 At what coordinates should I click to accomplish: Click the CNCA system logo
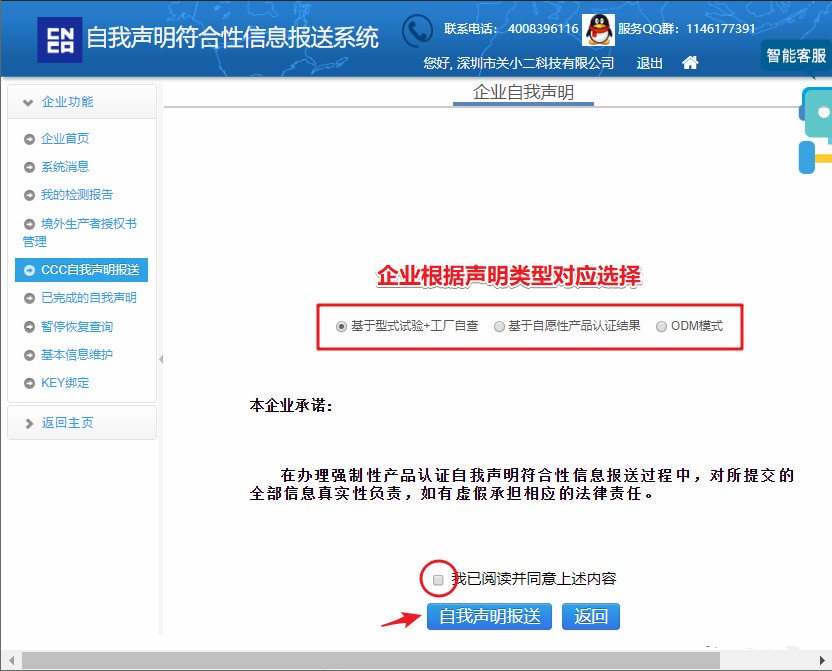click(x=60, y=39)
